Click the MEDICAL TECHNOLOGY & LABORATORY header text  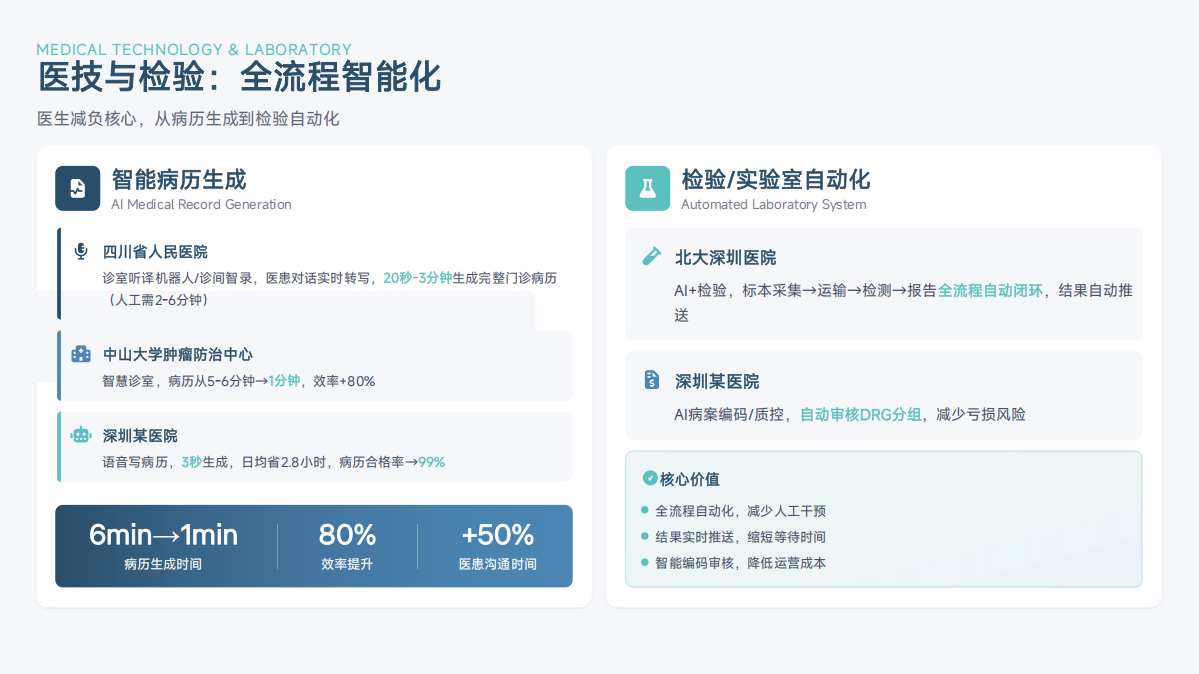(x=194, y=49)
